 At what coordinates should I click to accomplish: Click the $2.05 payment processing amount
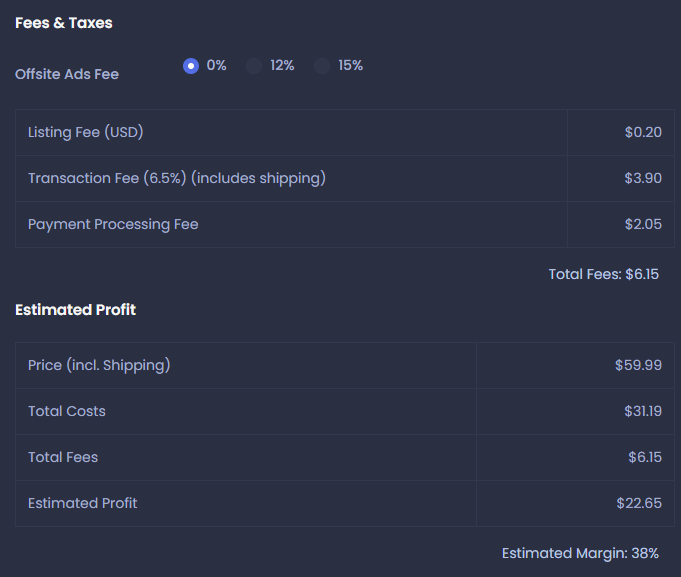pyautogui.click(x=643, y=224)
